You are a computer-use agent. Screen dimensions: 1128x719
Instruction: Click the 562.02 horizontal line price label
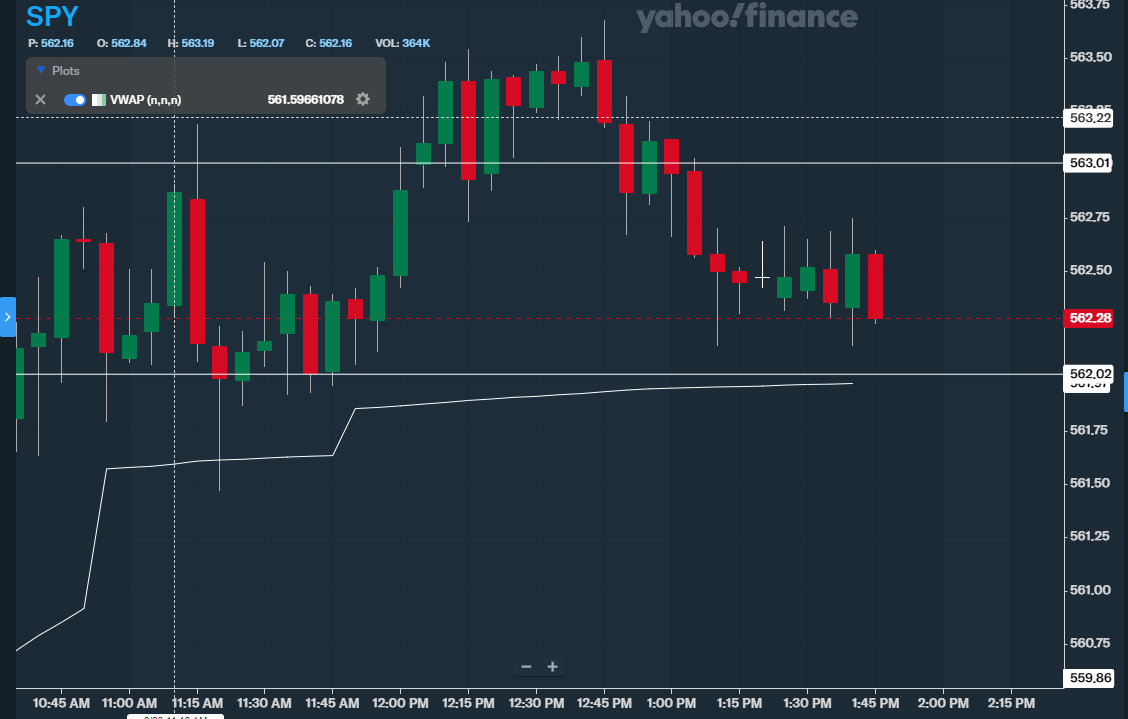pyautogui.click(x=1088, y=374)
